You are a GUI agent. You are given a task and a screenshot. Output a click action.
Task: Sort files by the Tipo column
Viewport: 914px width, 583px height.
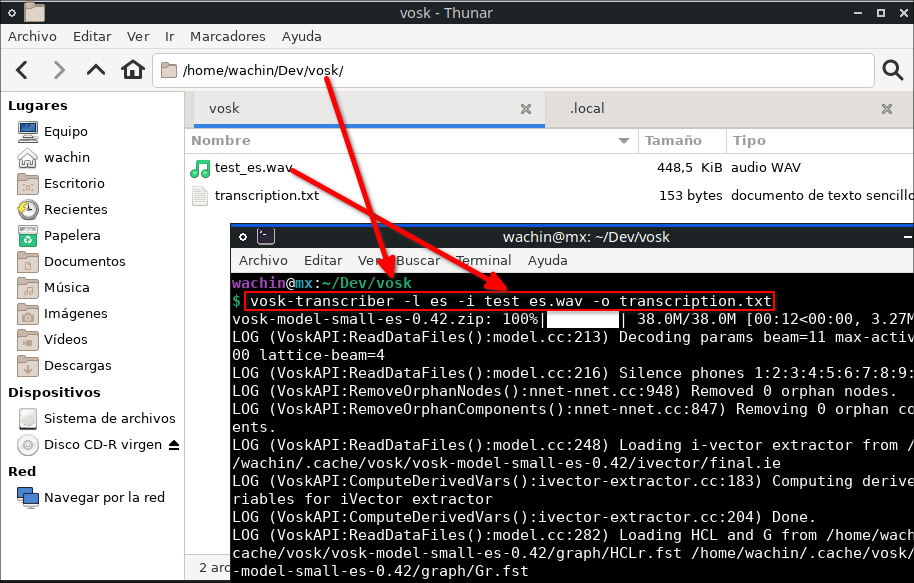[820, 141]
